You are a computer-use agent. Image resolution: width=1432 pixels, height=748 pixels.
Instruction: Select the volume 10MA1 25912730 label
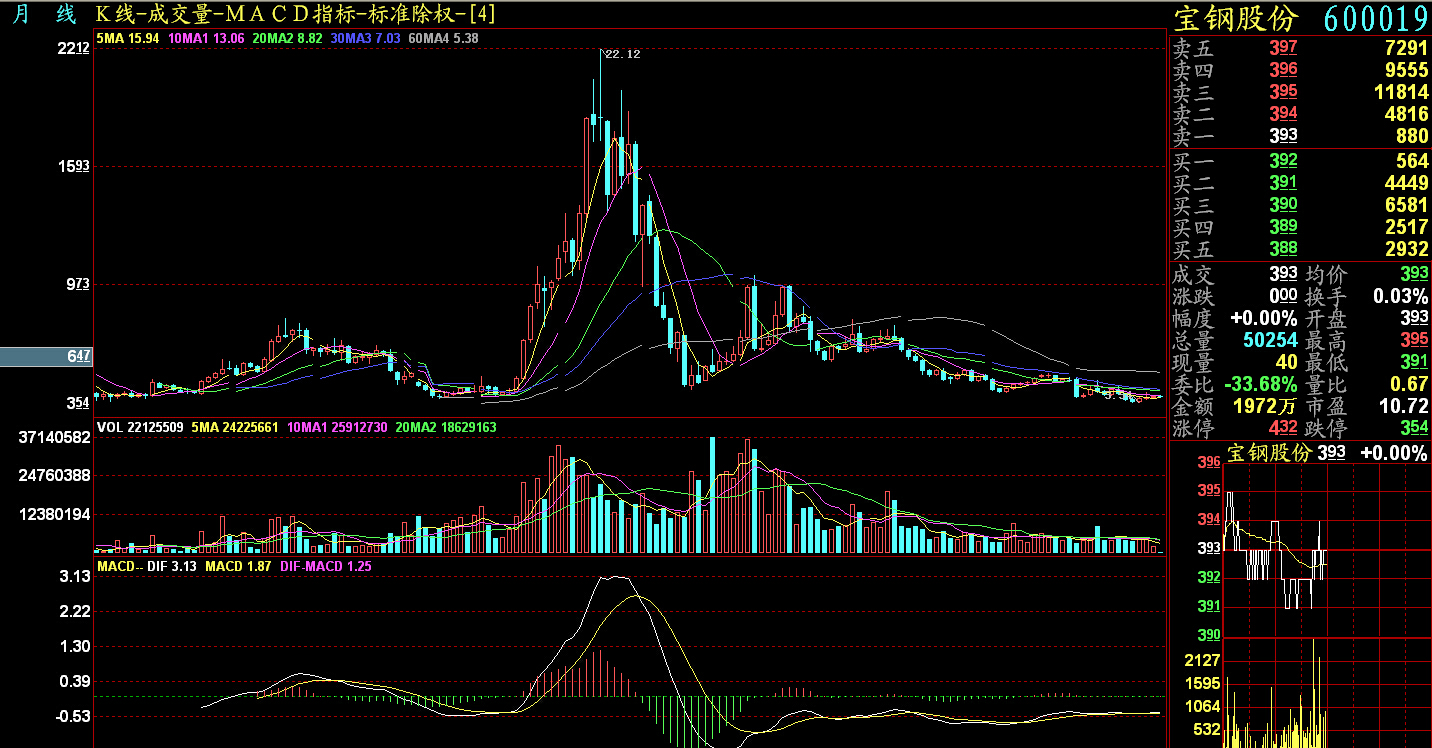click(337, 427)
